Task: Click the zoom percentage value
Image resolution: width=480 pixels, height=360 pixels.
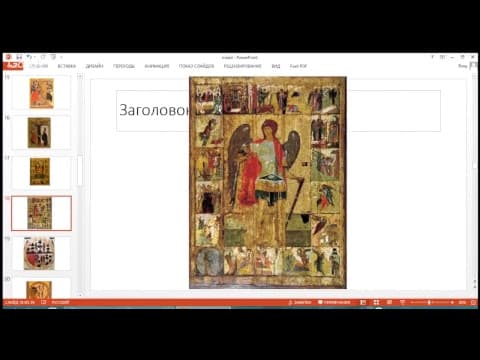Action: click(x=462, y=302)
